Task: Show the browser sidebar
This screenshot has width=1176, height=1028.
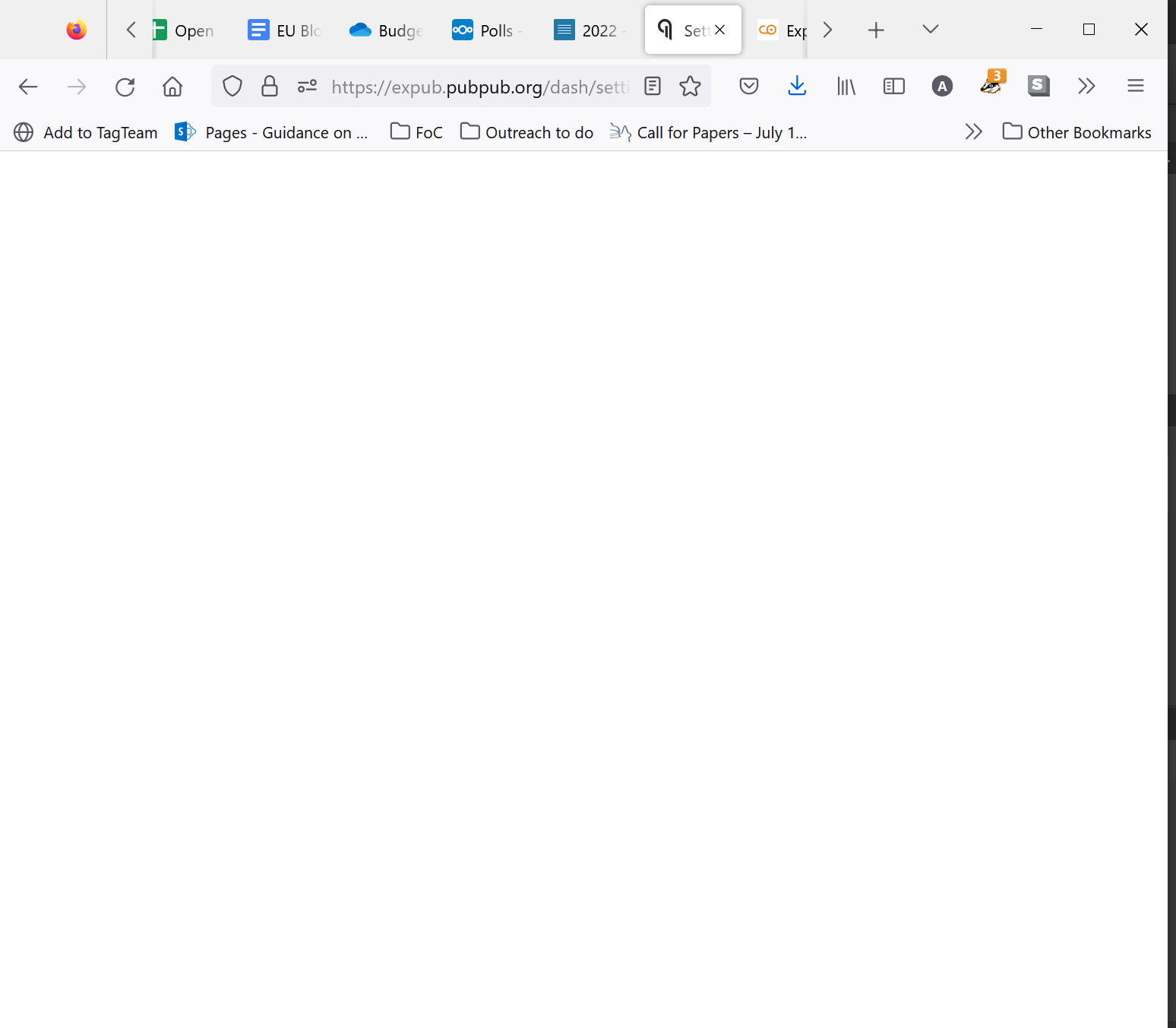Action: point(893,86)
